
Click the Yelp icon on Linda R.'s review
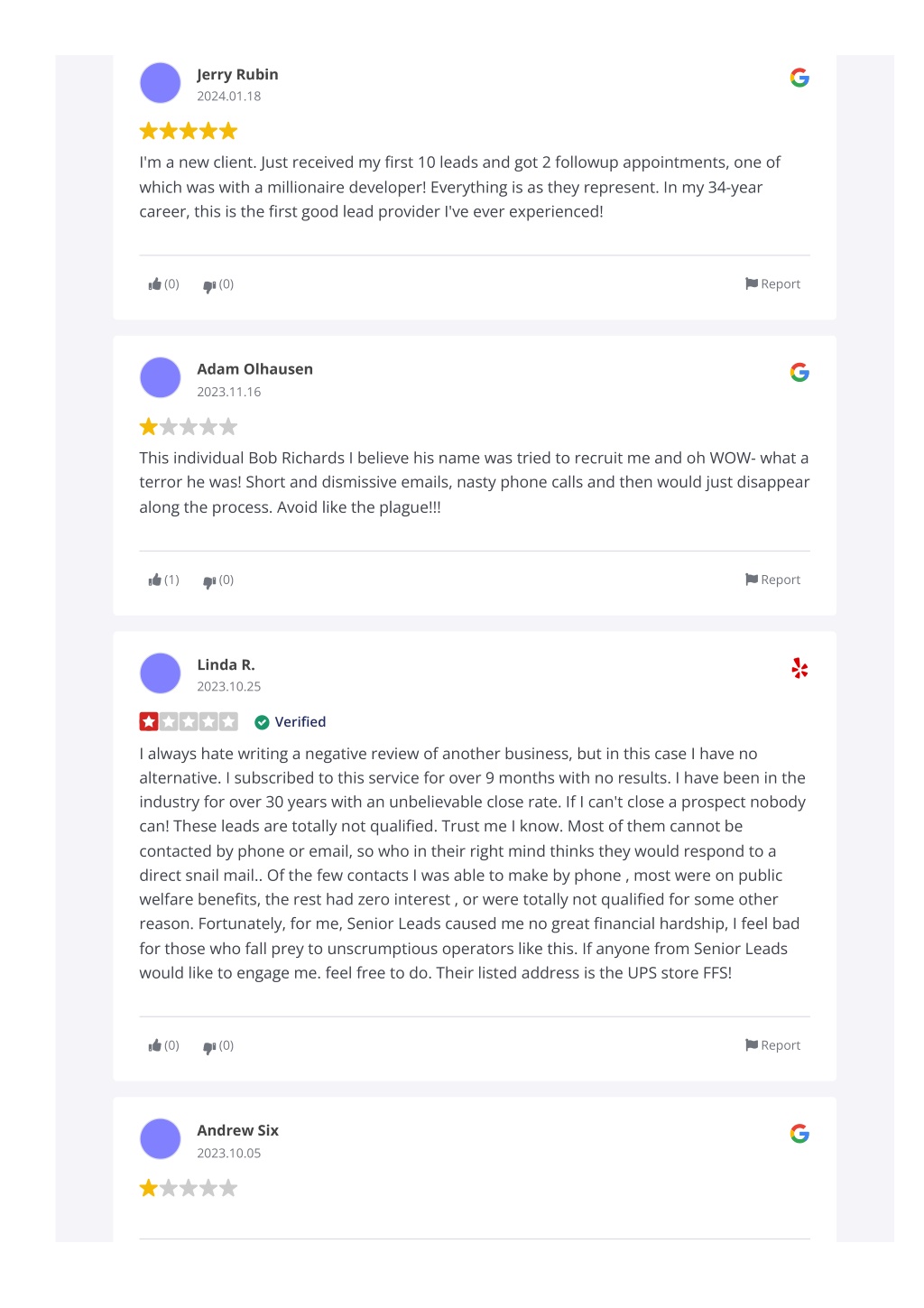point(799,668)
